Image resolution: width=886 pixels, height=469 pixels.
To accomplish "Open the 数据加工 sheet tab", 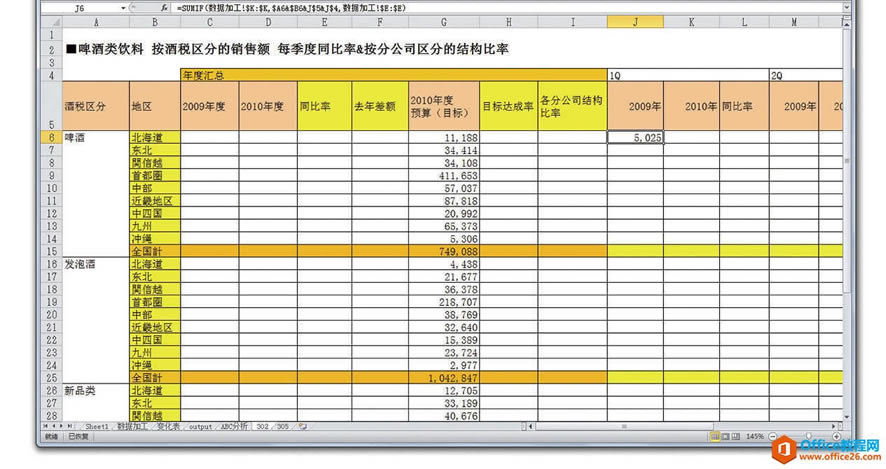I will (x=132, y=427).
